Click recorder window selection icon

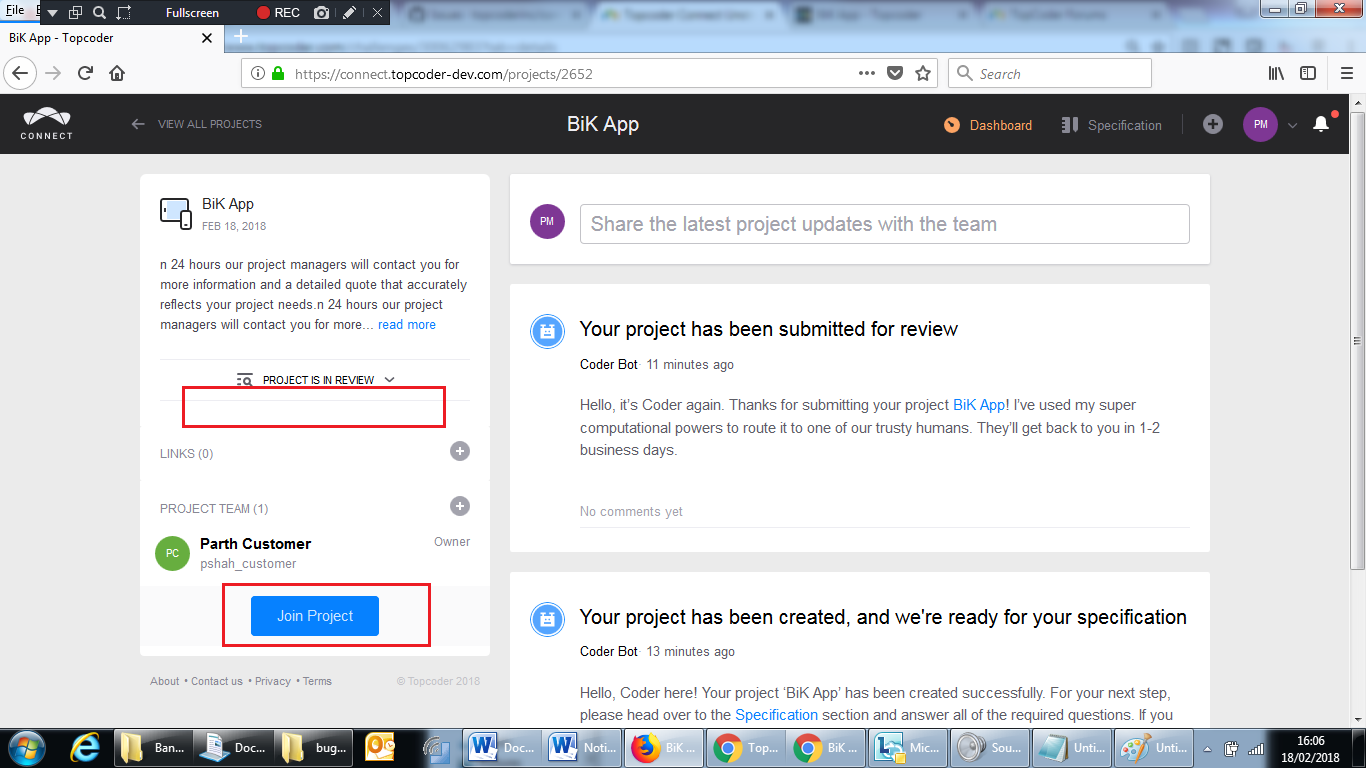pyautogui.click(x=75, y=13)
